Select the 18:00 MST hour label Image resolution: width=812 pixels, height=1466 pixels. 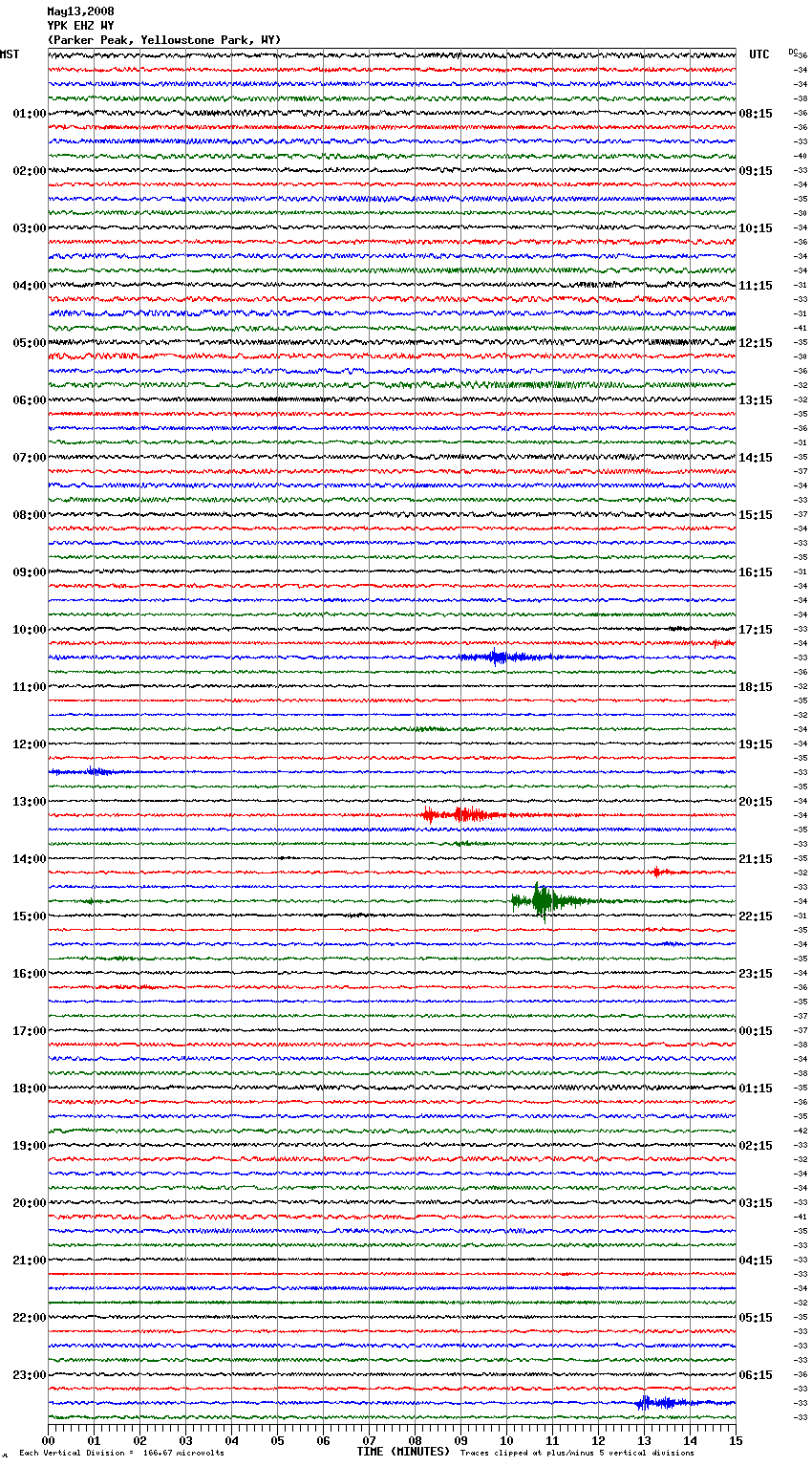click(x=30, y=1089)
